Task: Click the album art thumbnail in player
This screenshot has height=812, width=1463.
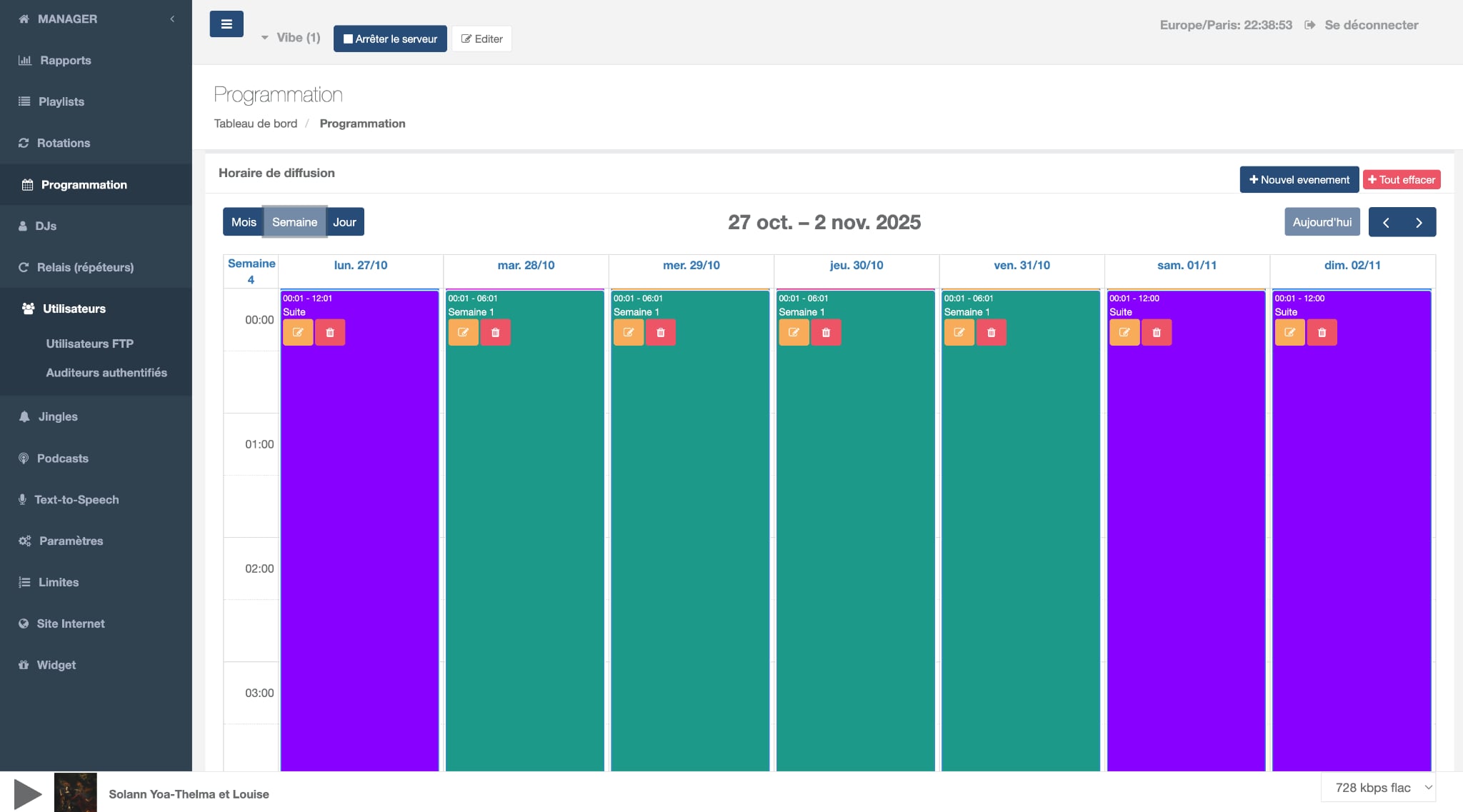Action: [76, 792]
